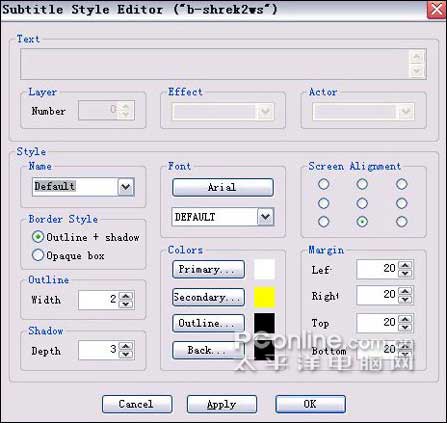Decrease the Left margin value
The height and width of the screenshot is (423, 447).
coord(405,273)
